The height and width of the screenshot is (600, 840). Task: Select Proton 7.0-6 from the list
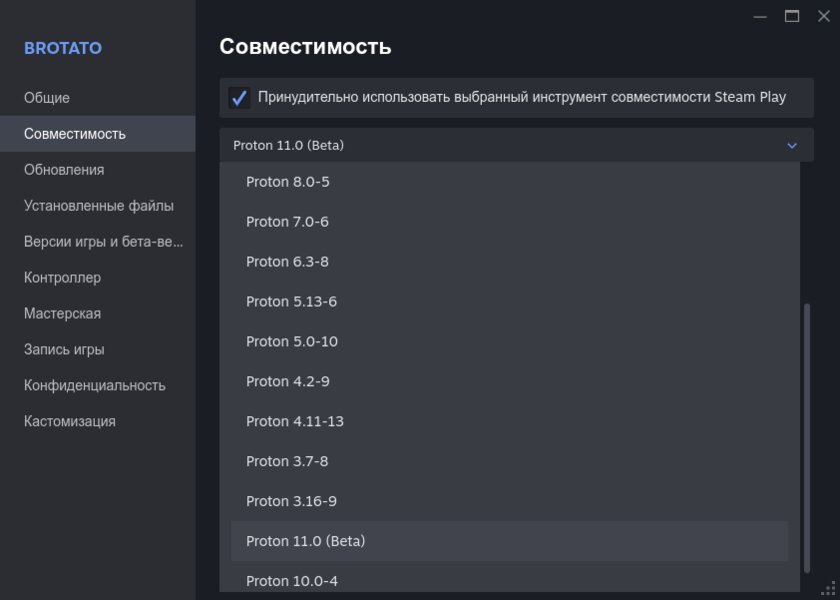(x=289, y=222)
